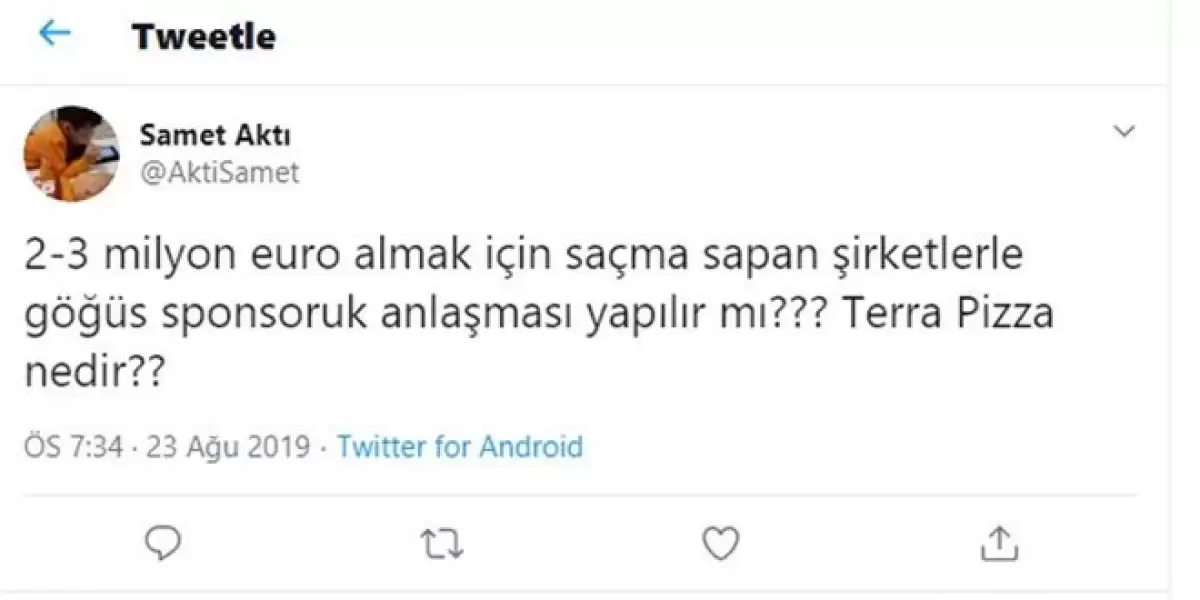Image resolution: width=1200 pixels, height=600 pixels.
Task: Open the Twitter for Android source link
Action: point(460,445)
